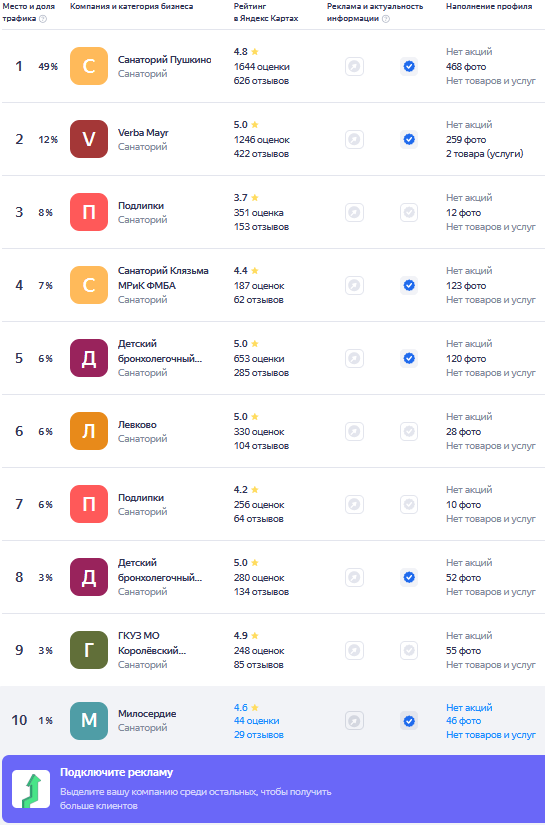Screen dimensions: 545x825
Task: Click the Левково 'Л' avatar icon
Action: [x=89, y=431]
